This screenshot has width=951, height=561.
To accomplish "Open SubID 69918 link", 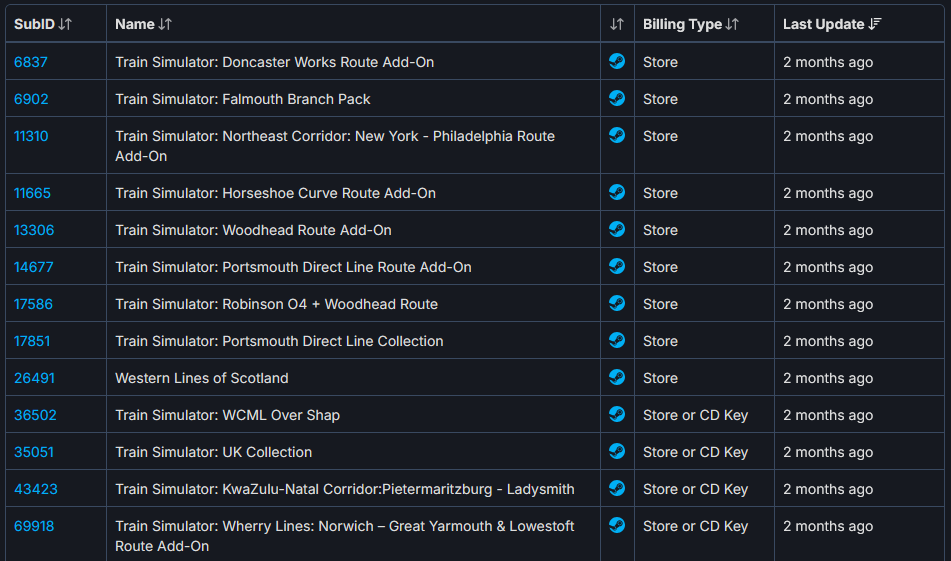I will click(34, 526).
